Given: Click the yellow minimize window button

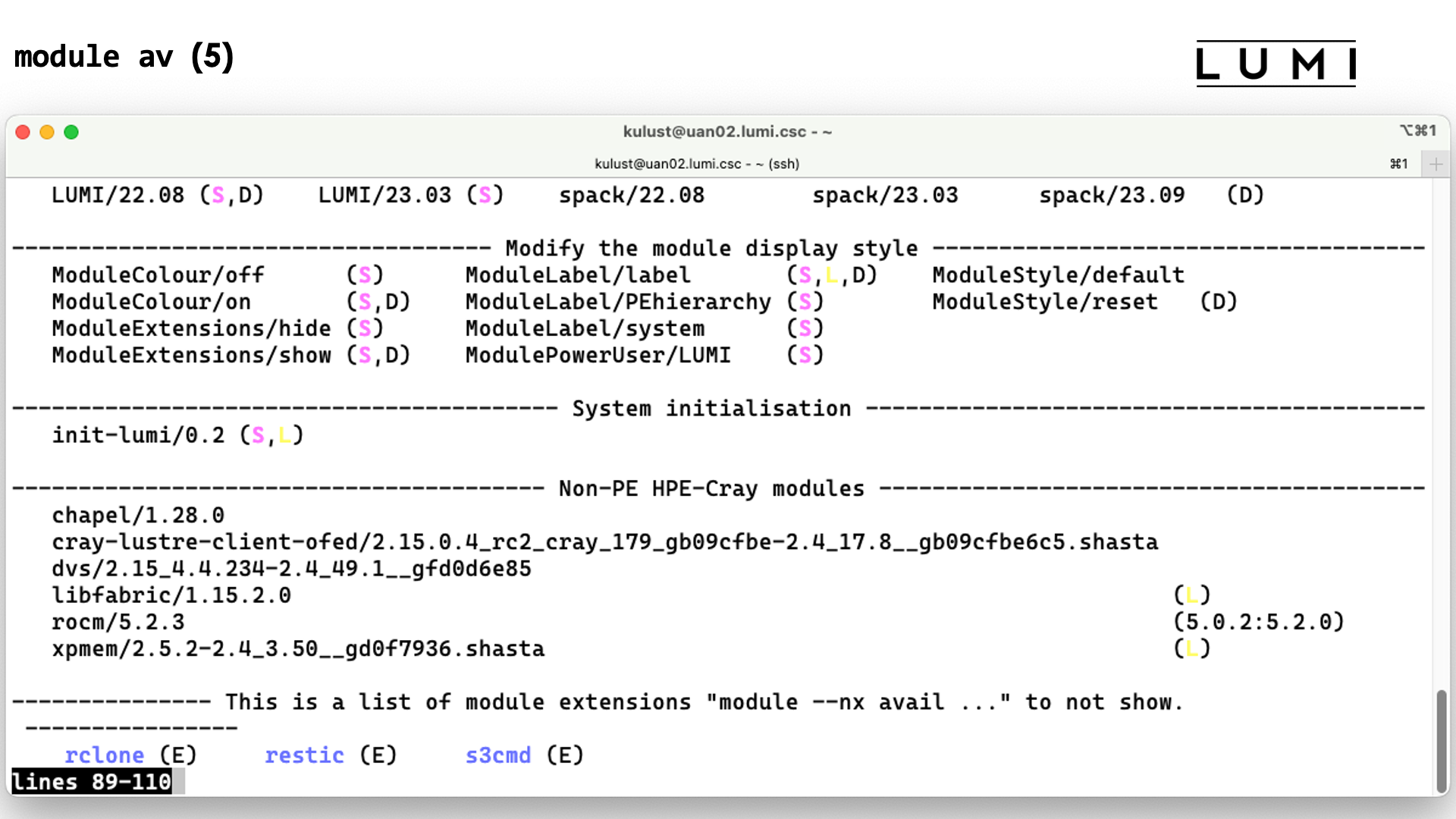Looking at the screenshot, I should pyautogui.click(x=47, y=132).
